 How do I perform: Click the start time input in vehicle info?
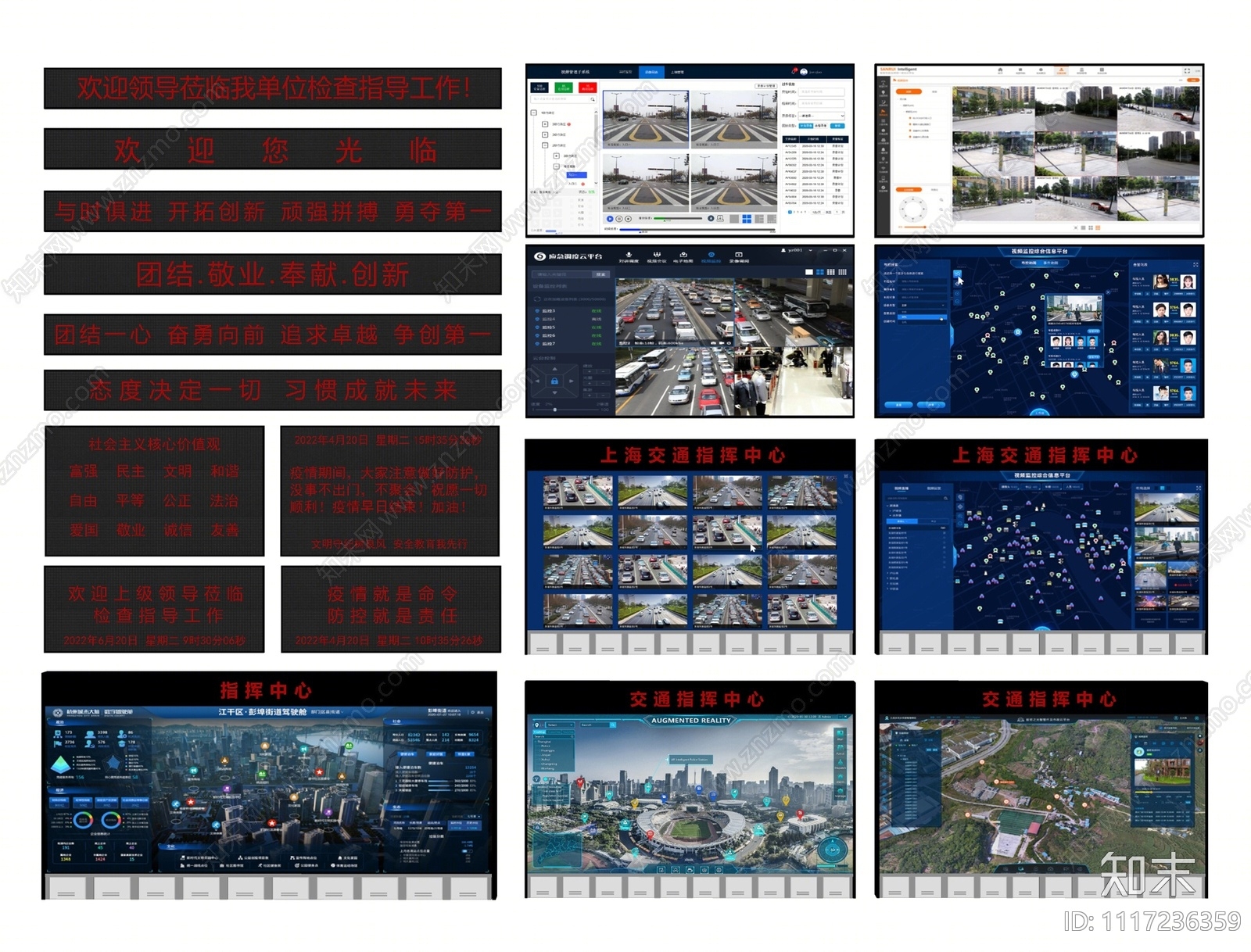822,91
